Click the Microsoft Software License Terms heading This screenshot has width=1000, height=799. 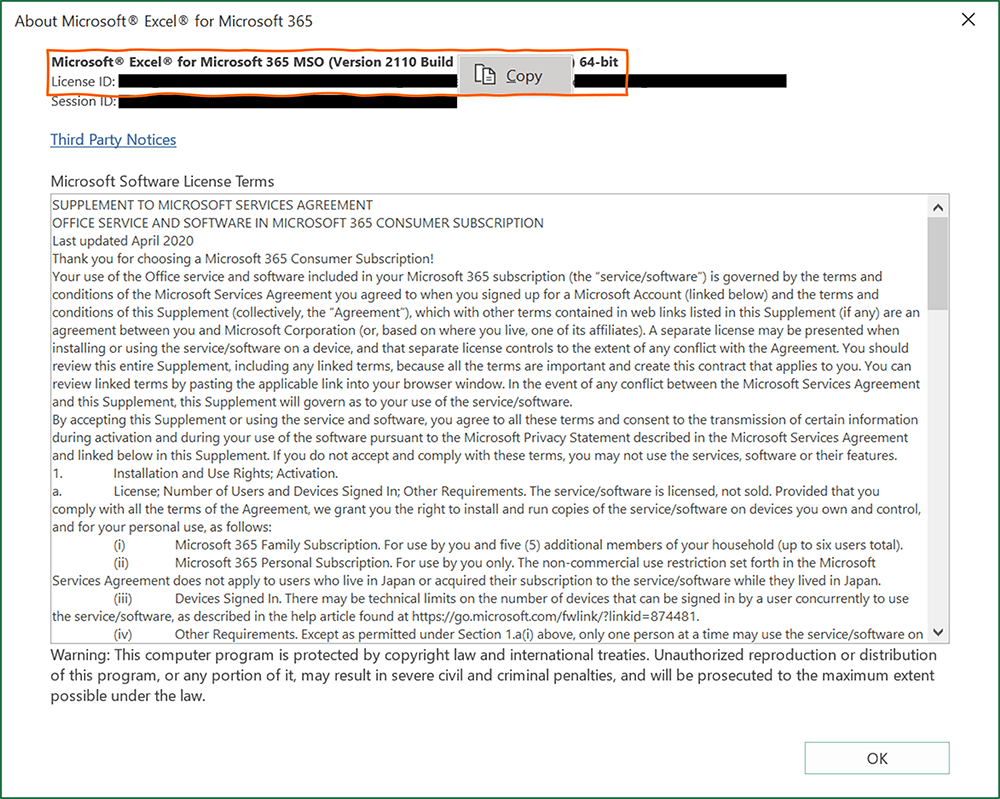162,181
